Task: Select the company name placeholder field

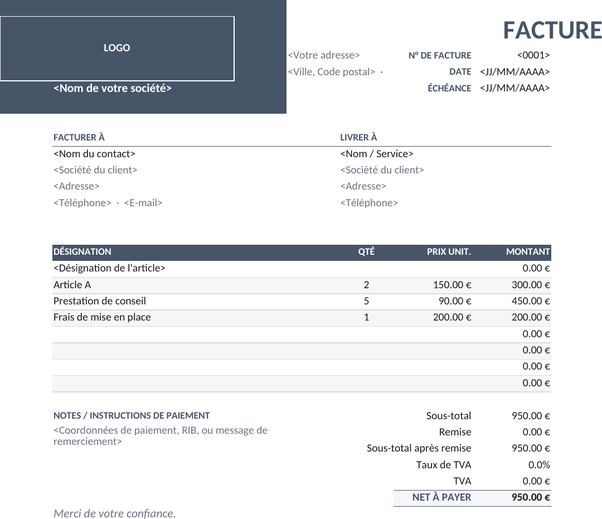Action: coord(112,88)
